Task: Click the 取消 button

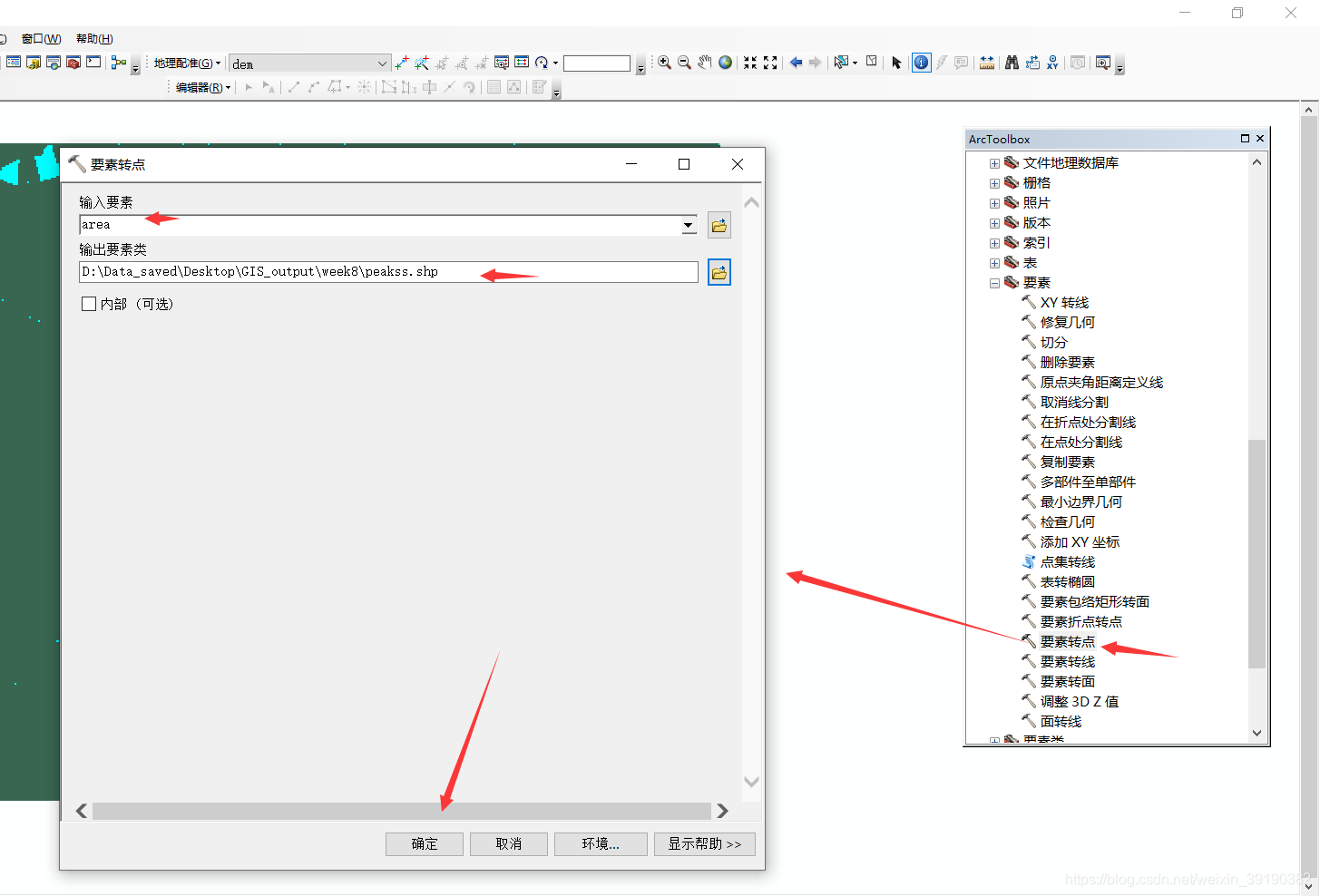Action: pos(509,844)
